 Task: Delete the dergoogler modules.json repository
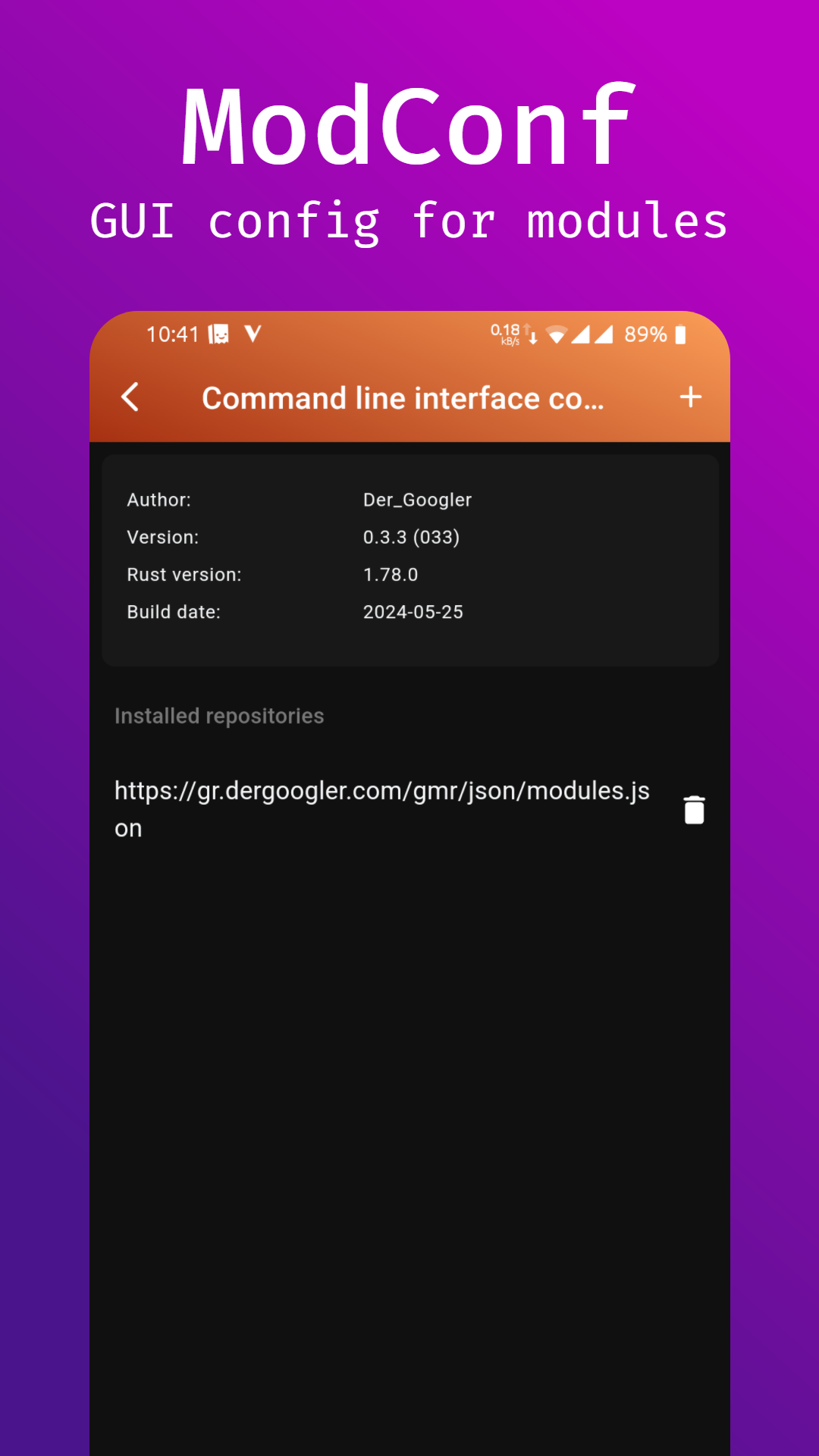coord(694,810)
